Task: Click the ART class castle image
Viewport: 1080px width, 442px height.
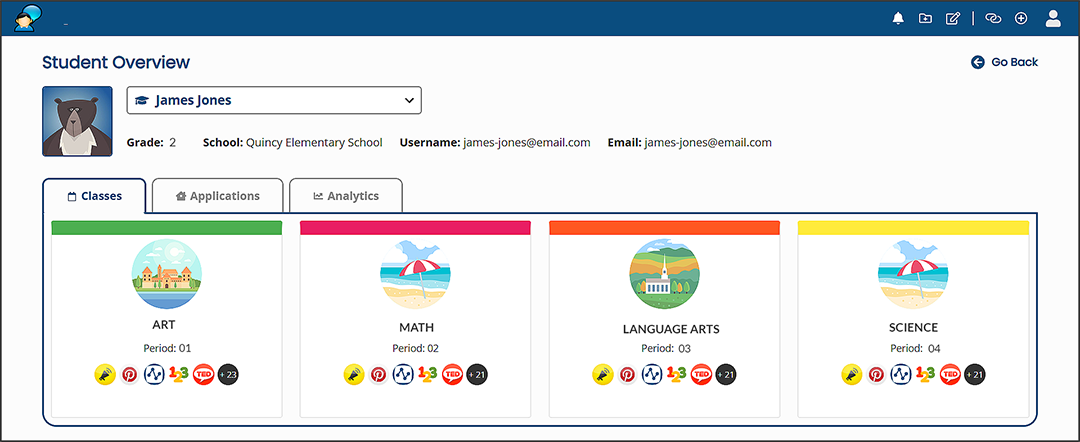Action: point(167,275)
